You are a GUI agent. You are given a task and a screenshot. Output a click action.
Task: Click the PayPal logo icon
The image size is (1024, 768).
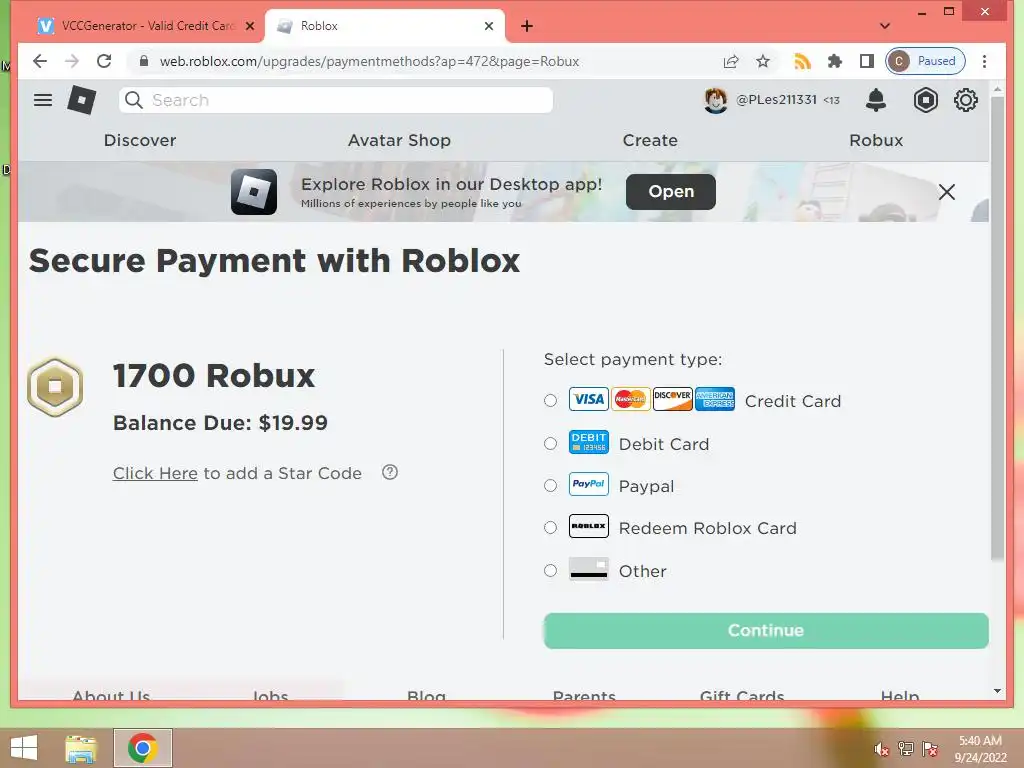click(588, 484)
